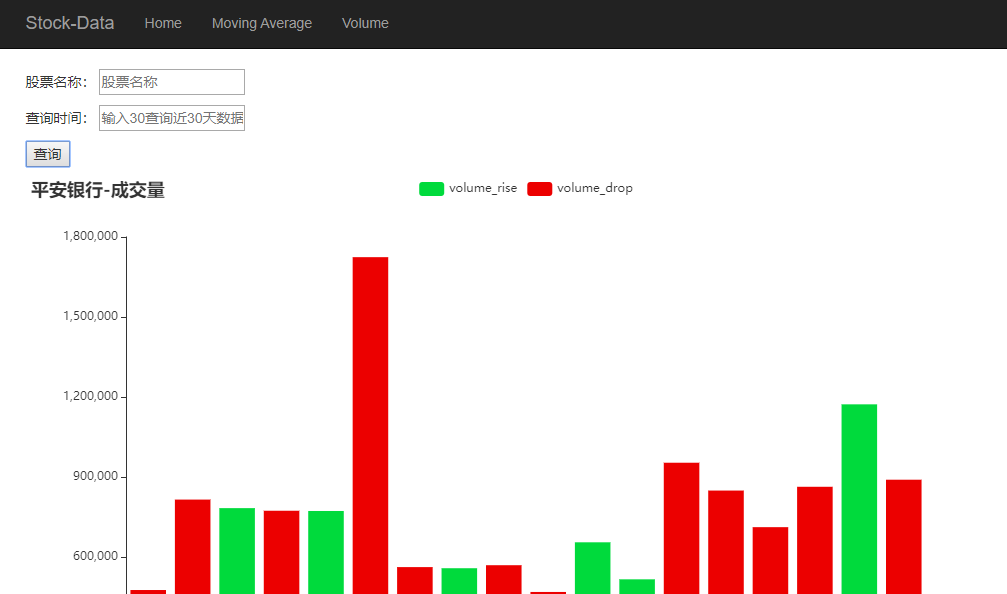
Task: Click the 600,000 axis label
Action: pos(96,556)
